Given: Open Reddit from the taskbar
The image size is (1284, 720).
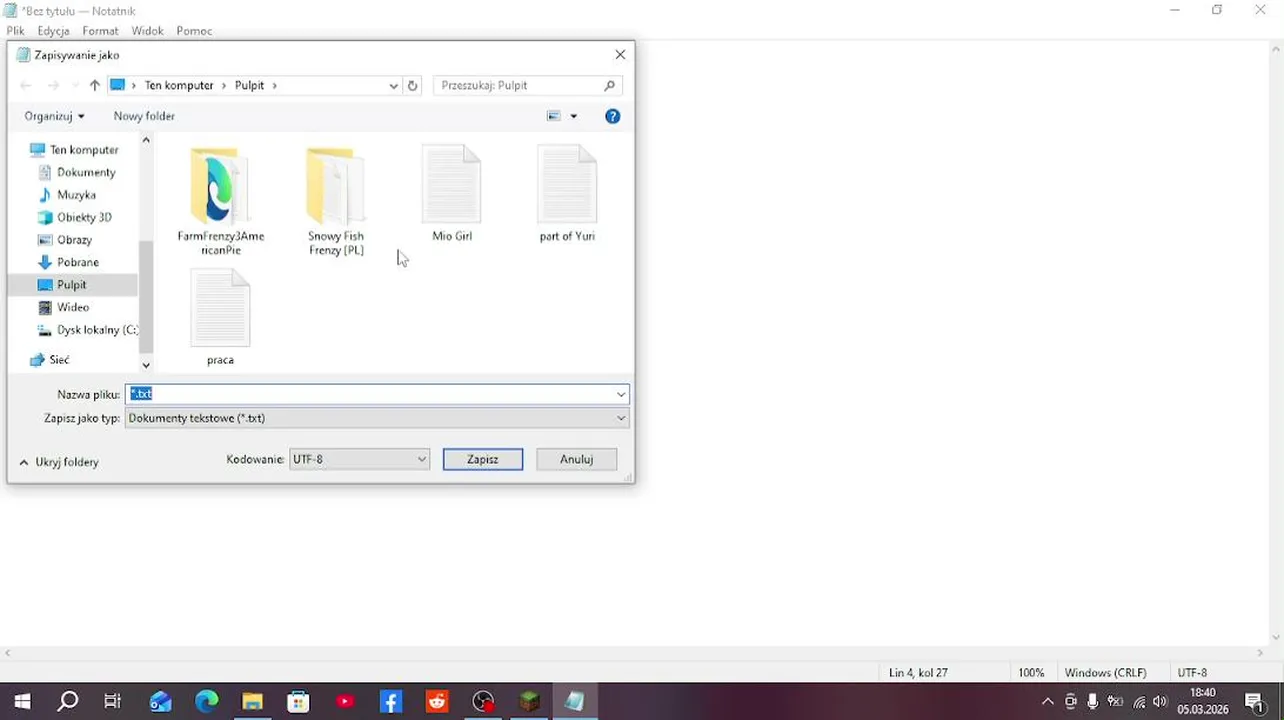Looking at the screenshot, I should (437, 702).
